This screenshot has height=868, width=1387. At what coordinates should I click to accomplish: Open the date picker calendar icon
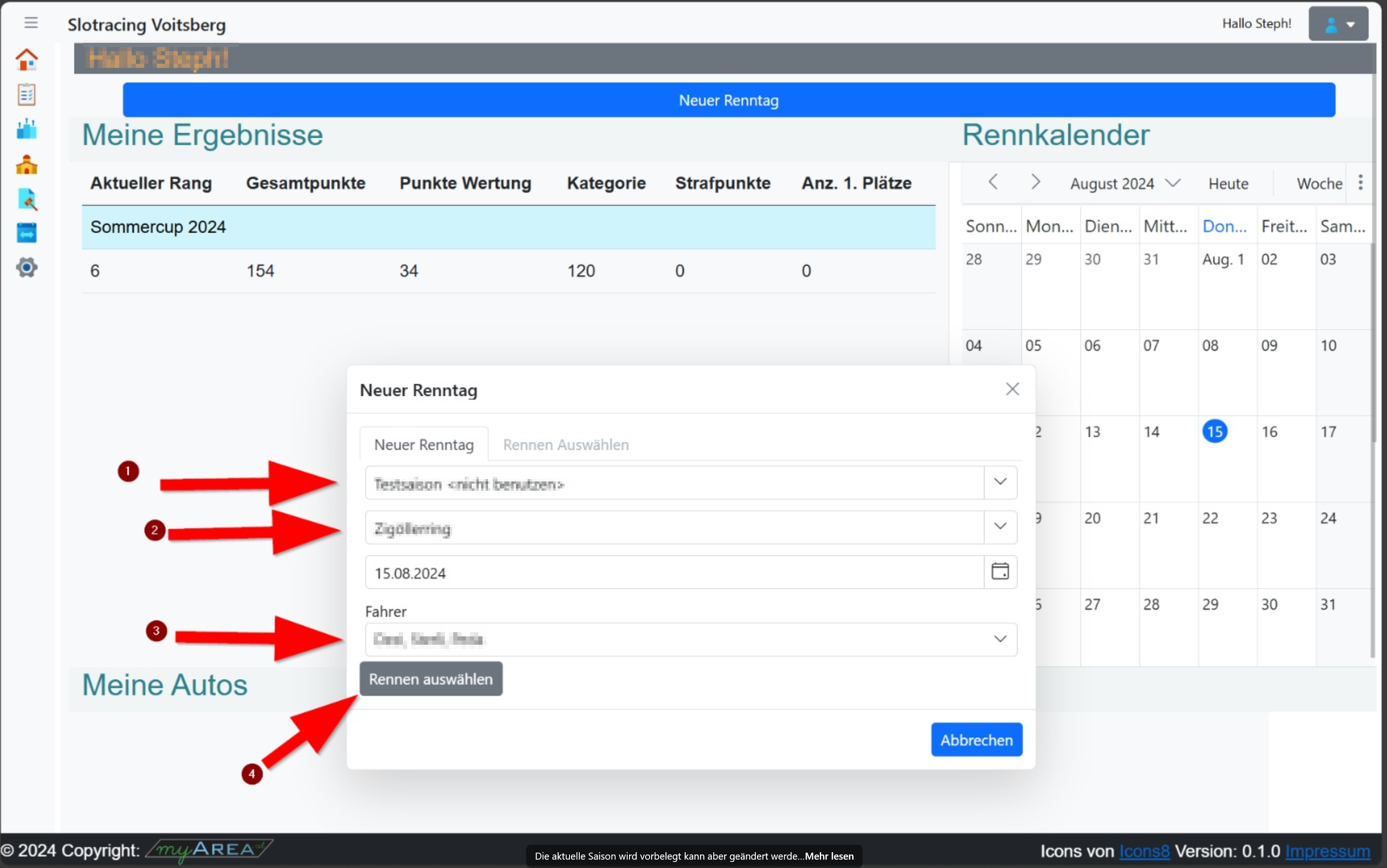(999, 572)
